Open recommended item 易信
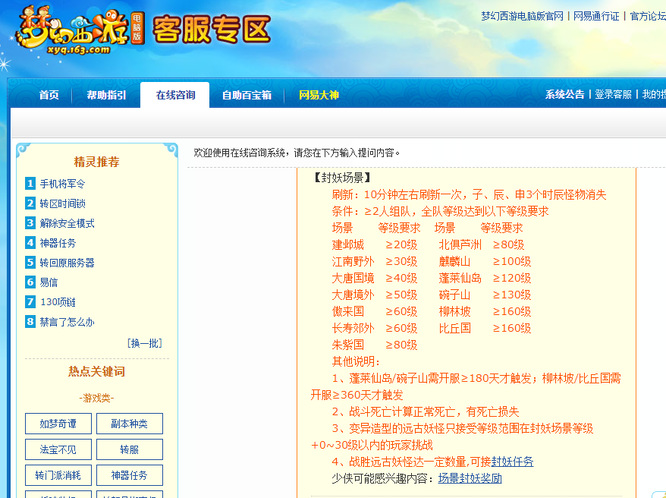Image resolution: width=666 pixels, height=498 pixels. [x=48, y=282]
